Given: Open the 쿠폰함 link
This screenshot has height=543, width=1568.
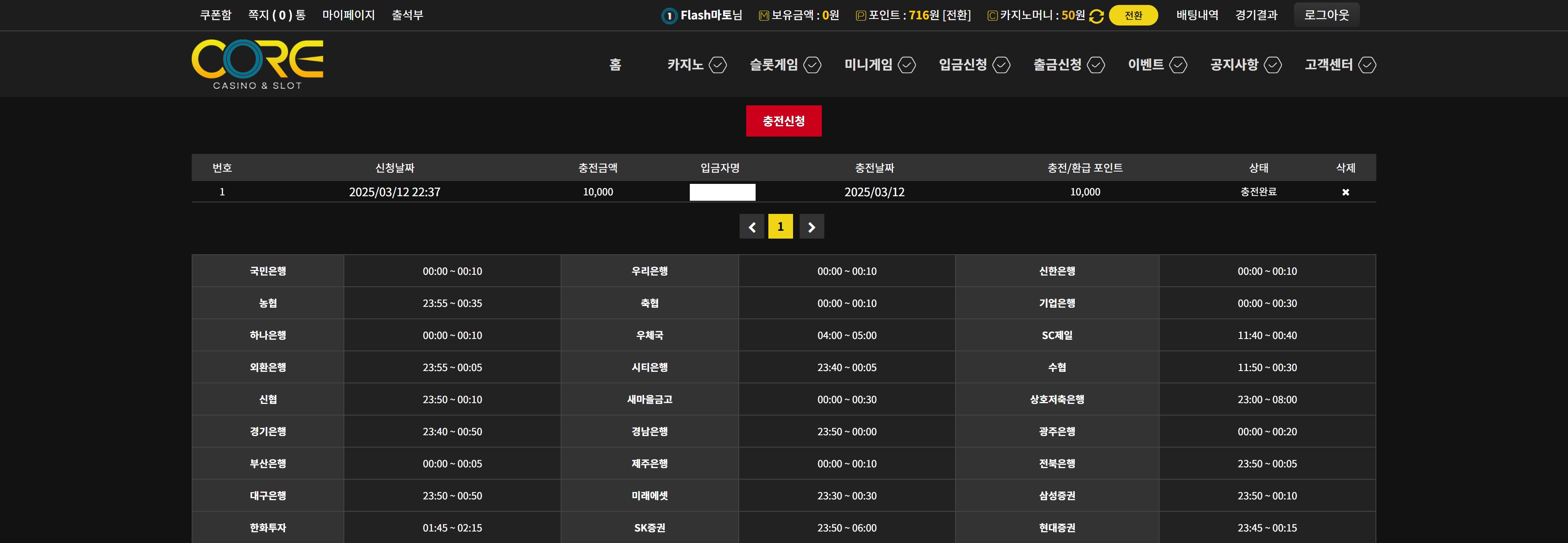Looking at the screenshot, I should pos(216,15).
